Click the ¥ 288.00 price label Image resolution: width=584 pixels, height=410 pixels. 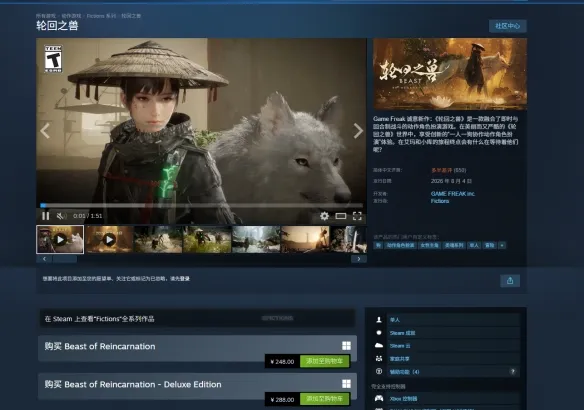[282, 400]
